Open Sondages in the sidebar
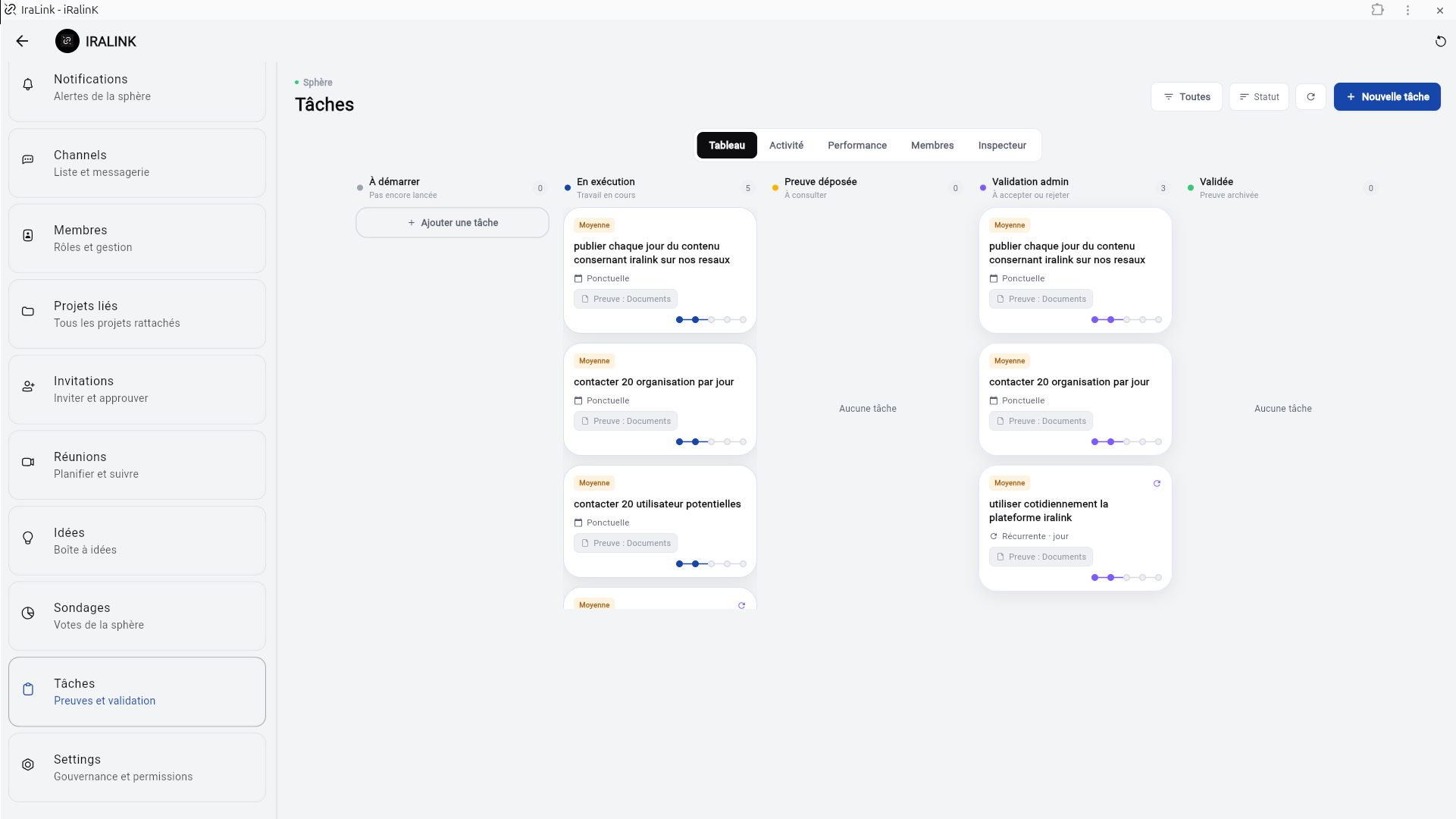Viewport: 1456px width, 819px height. point(137,616)
